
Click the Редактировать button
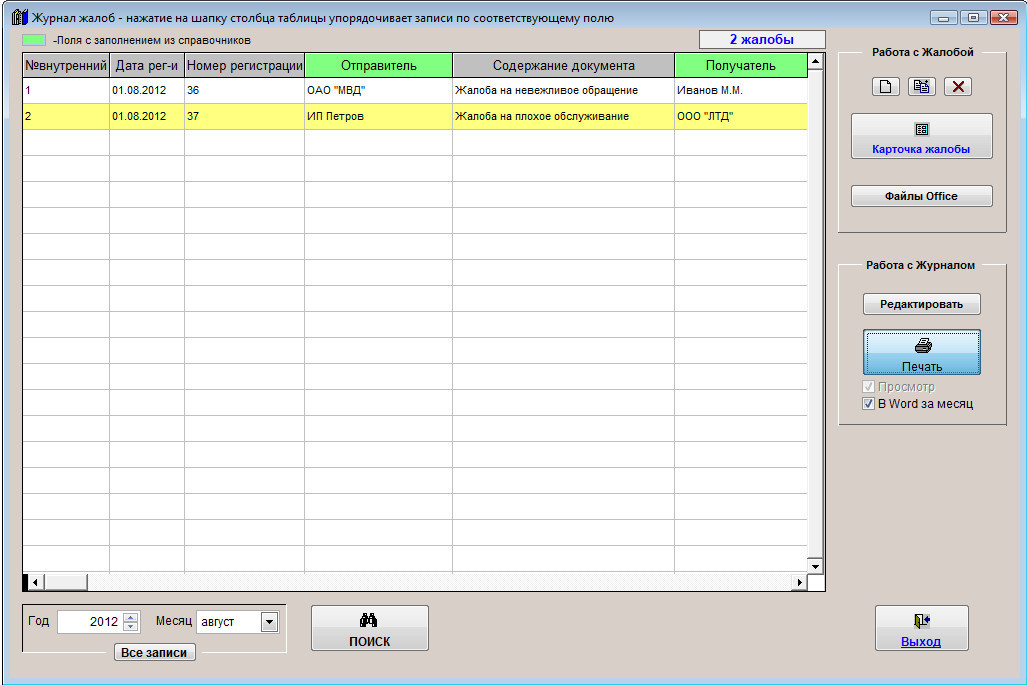[x=922, y=304]
